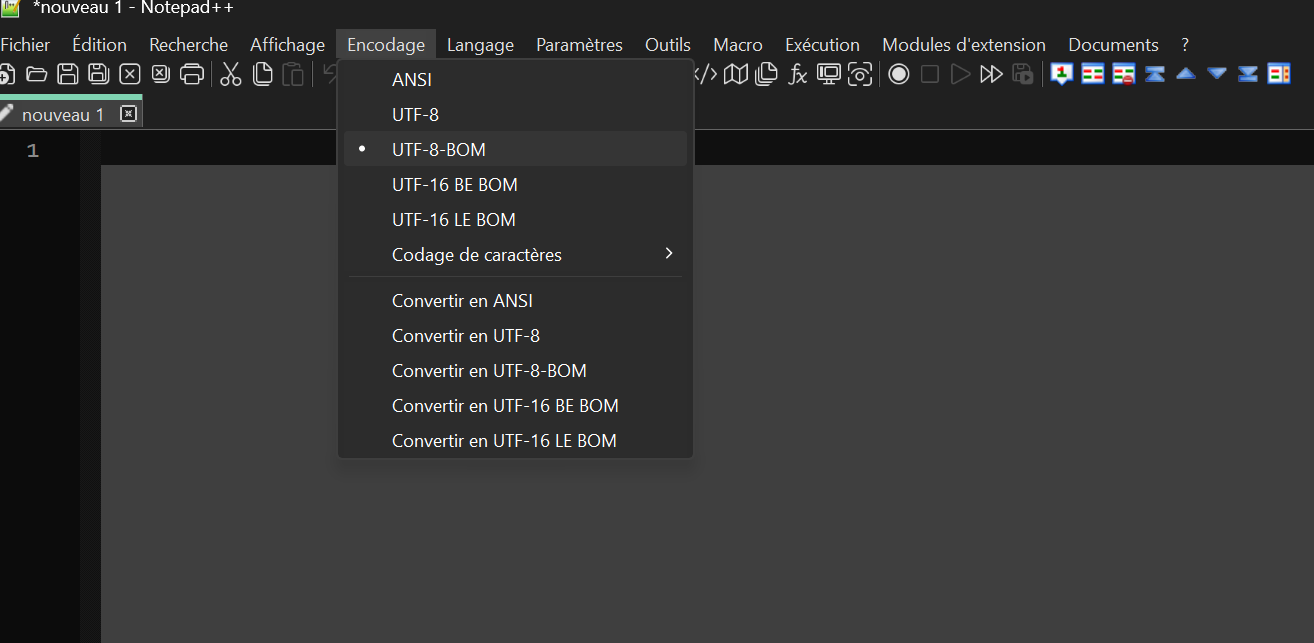Open the Macro menu

[x=738, y=45]
